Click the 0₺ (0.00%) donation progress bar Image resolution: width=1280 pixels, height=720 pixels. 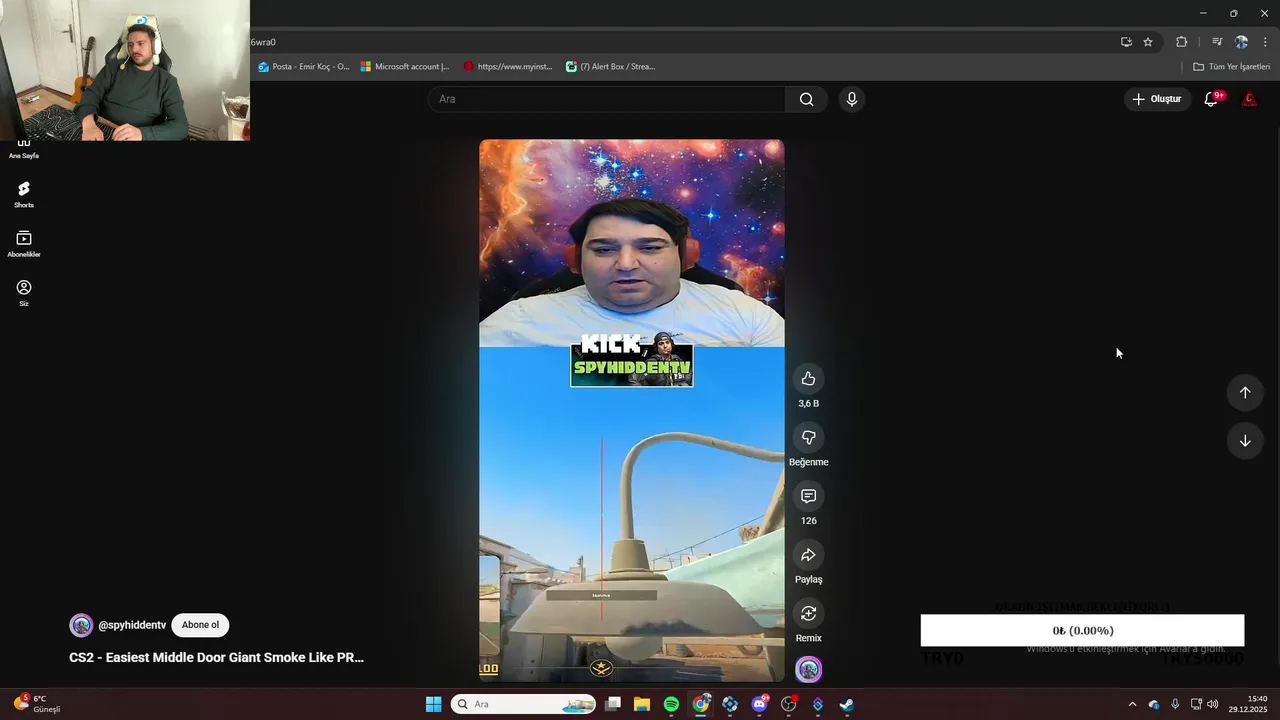click(1082, 630)
